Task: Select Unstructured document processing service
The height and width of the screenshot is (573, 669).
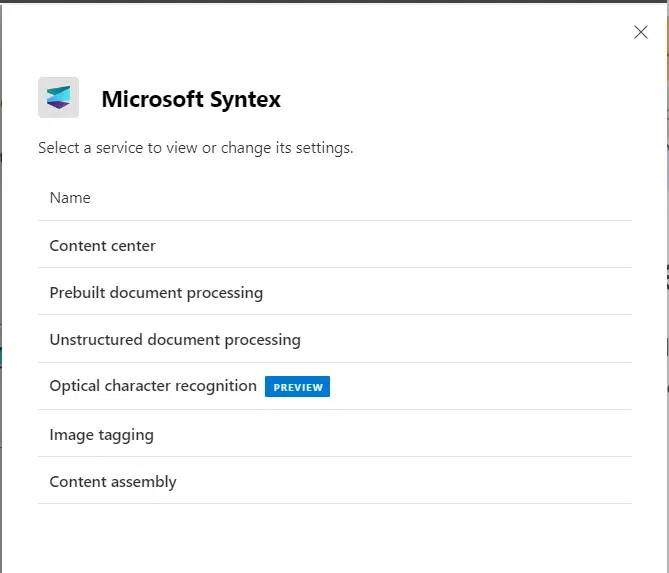Action: 335,339
